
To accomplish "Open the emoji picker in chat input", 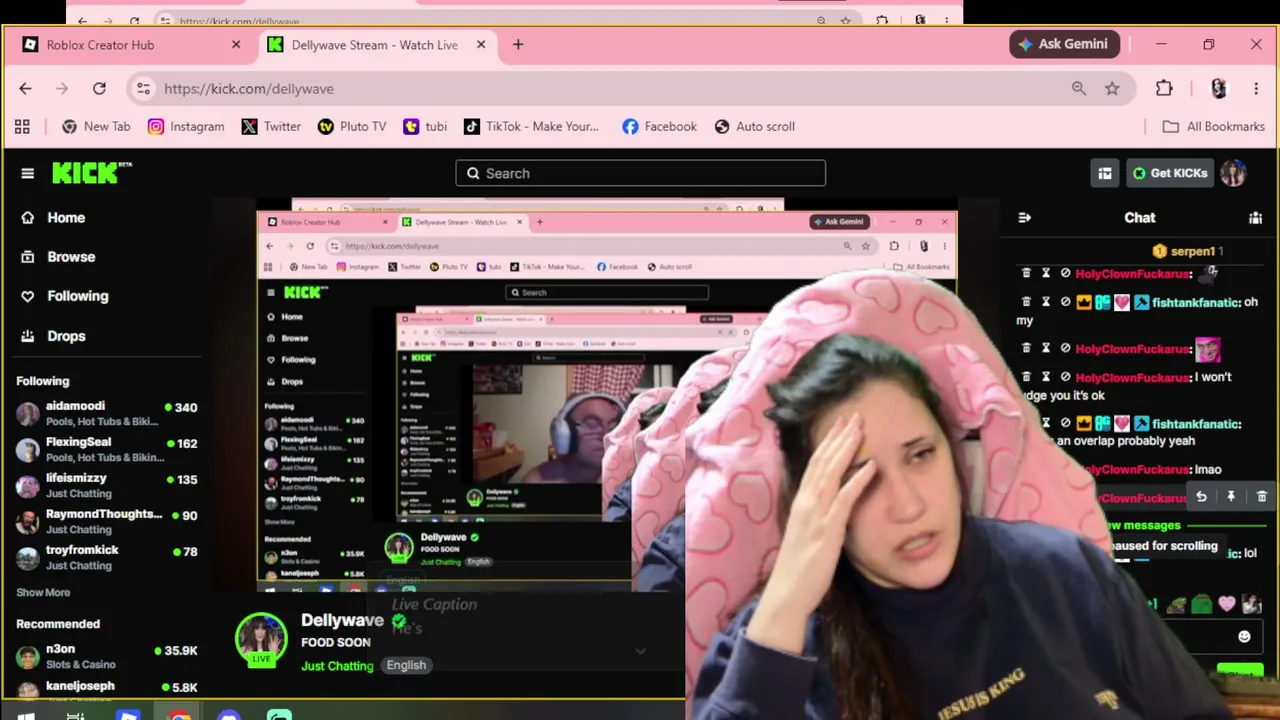I will 1244,637.
